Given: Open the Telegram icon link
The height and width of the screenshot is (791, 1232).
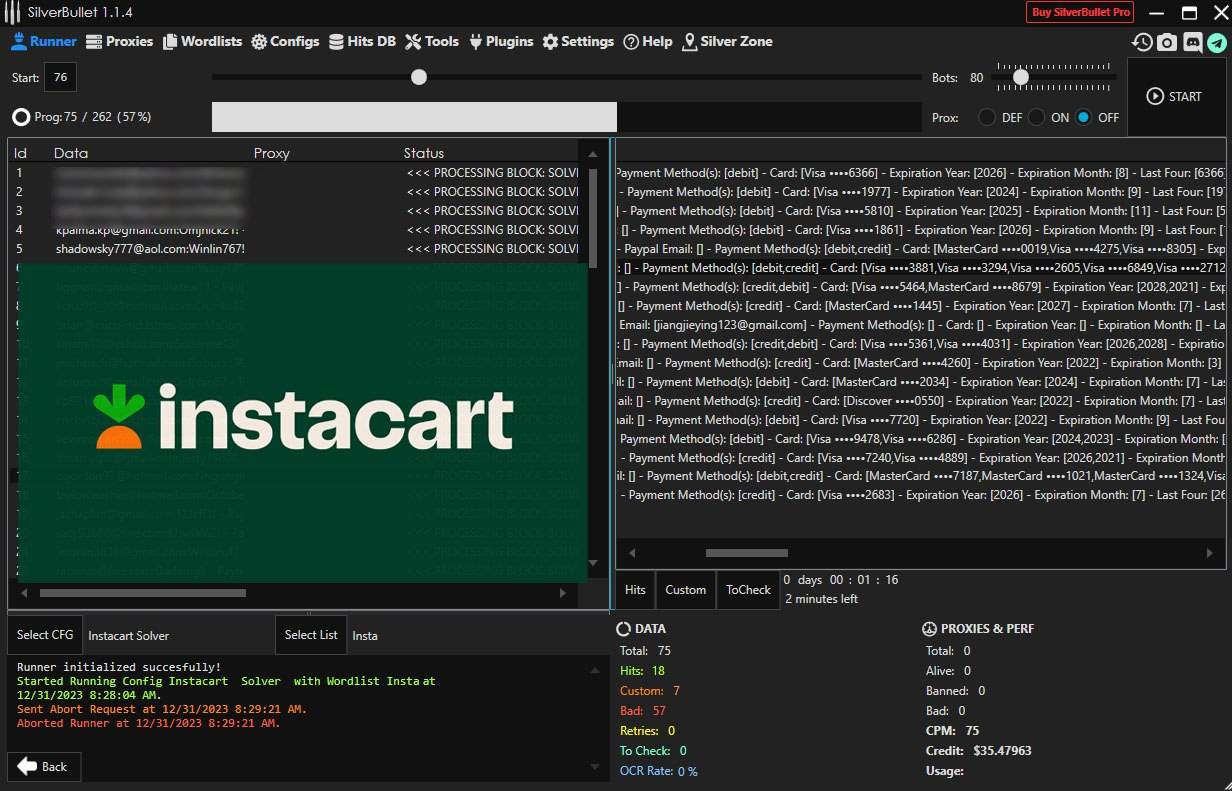Looking at the screenshot, I should pyautogui.click(x=1216, y=42).
